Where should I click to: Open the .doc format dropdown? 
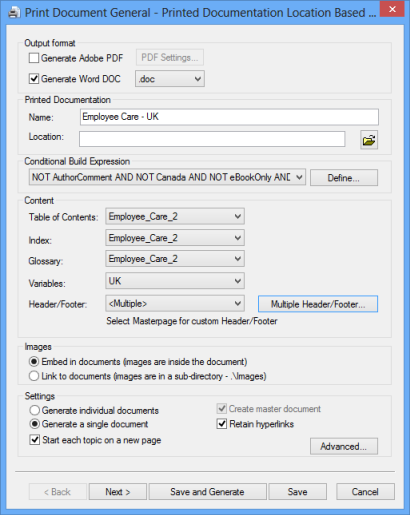pyautogui.click(x=170, y=79)
